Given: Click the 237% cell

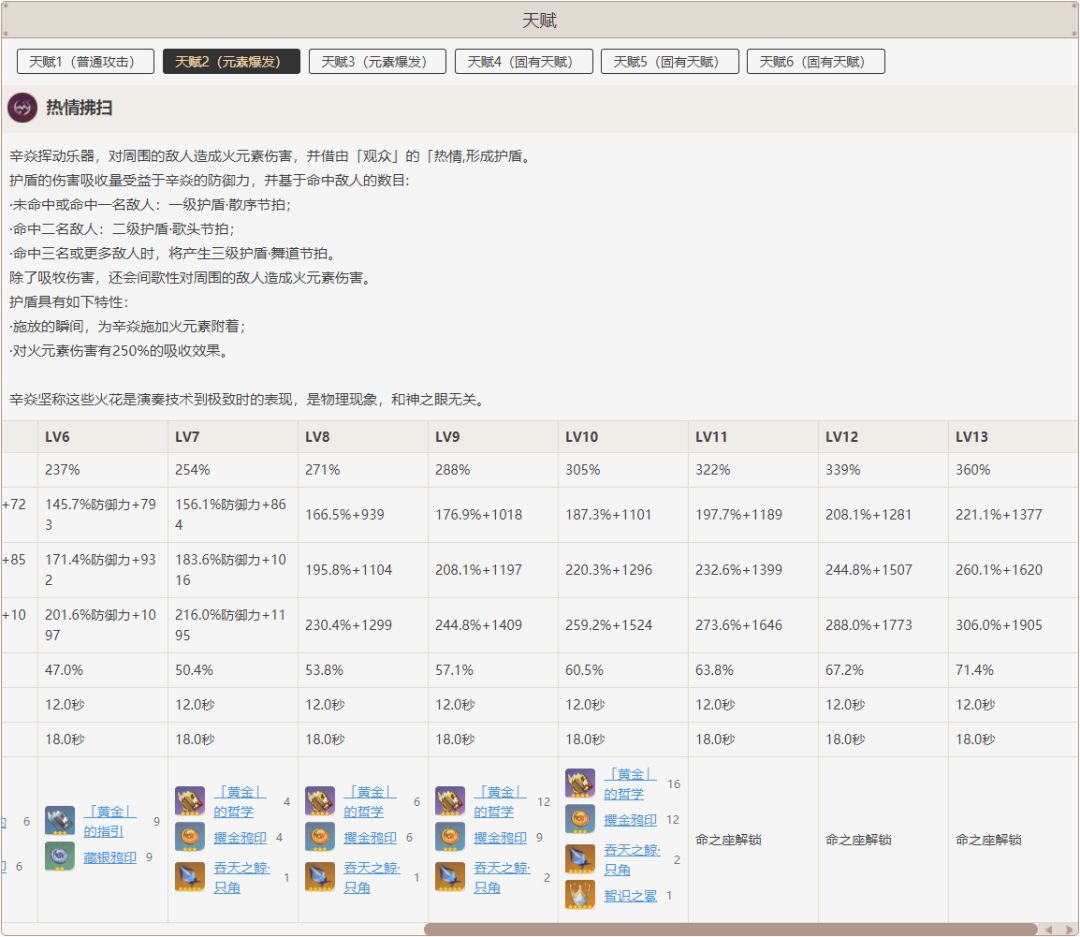Looking at the screenshot, I should 103,470.
